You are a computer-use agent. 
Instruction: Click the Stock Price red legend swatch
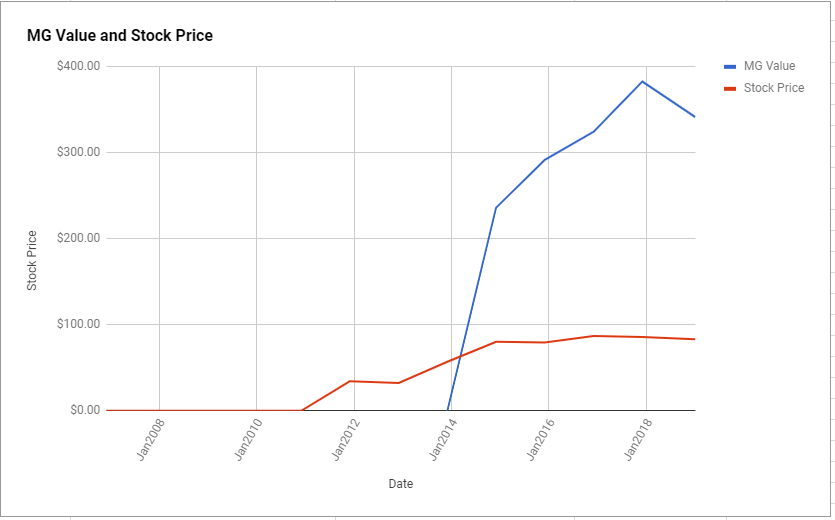730,88
